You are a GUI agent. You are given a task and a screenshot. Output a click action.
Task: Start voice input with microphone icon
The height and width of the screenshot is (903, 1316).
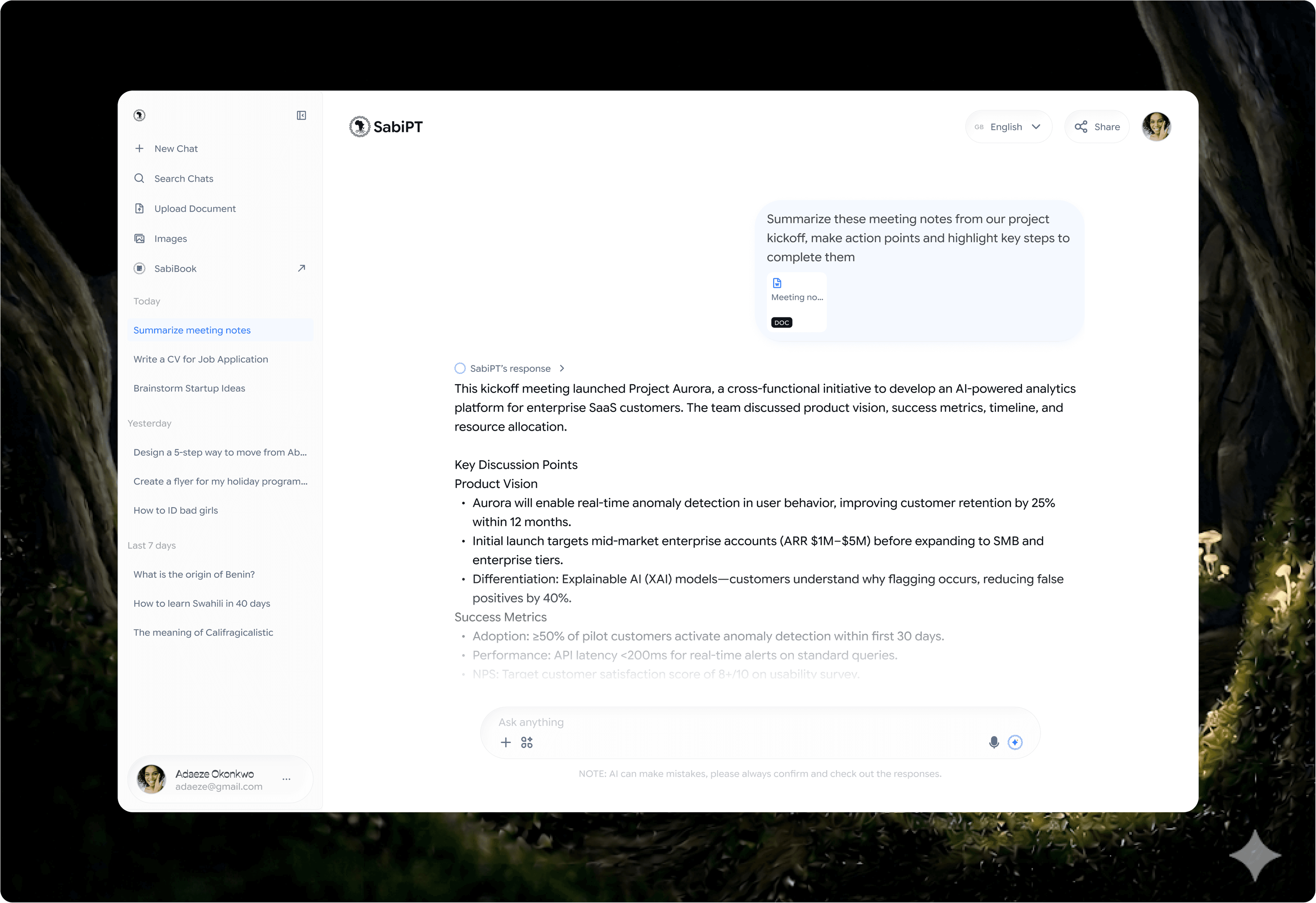(994, 742)
